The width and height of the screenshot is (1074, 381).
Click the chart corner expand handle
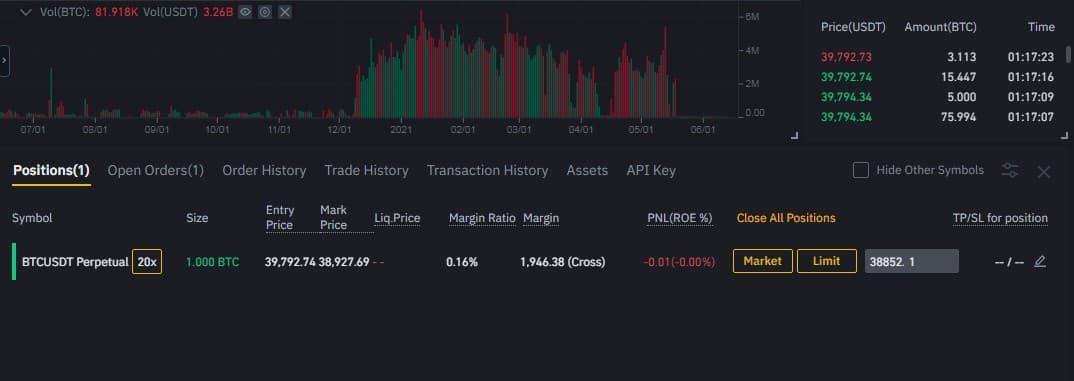[x=795, y=136]
